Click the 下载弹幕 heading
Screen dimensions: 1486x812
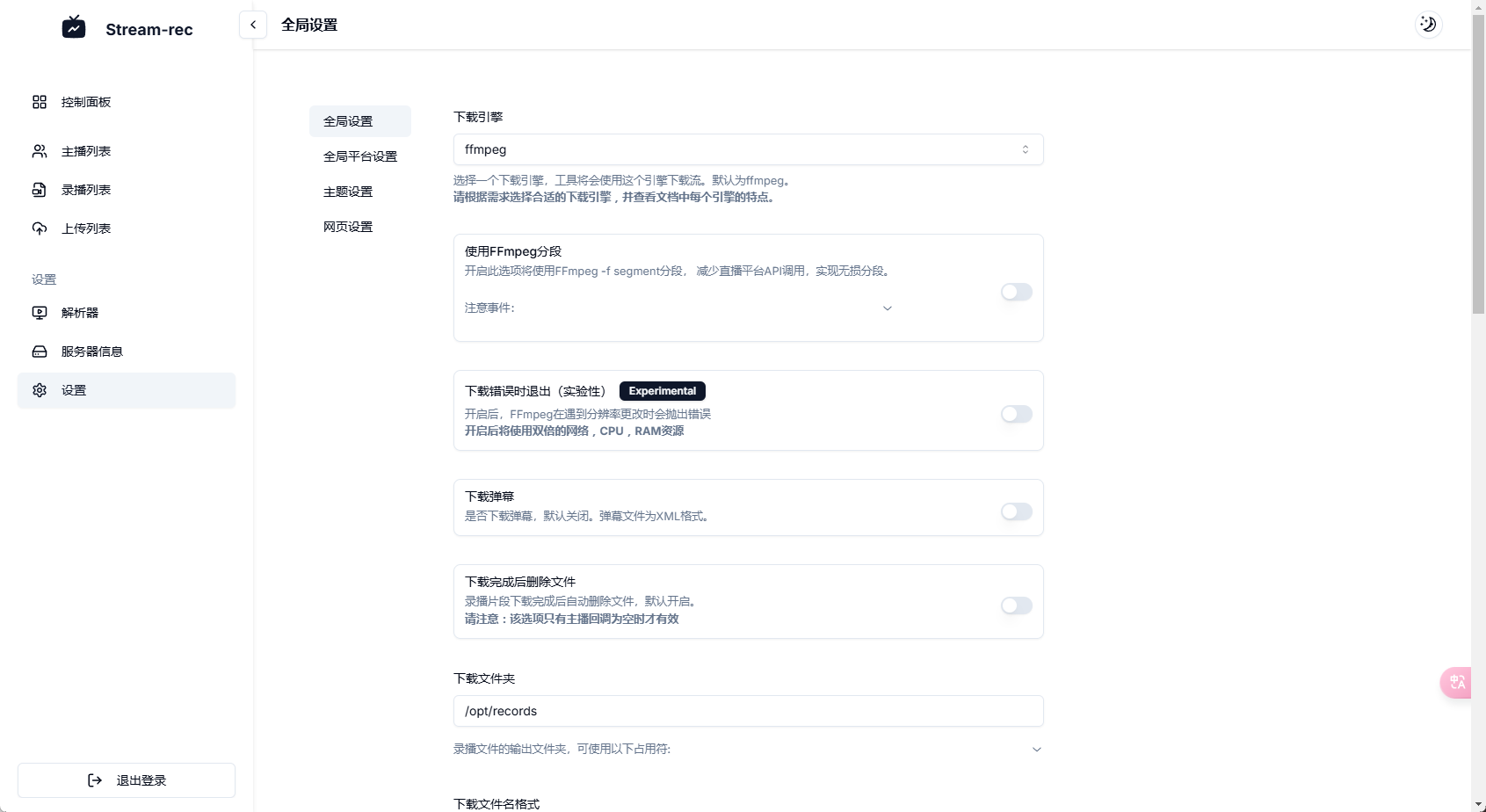tap(489, 497)
